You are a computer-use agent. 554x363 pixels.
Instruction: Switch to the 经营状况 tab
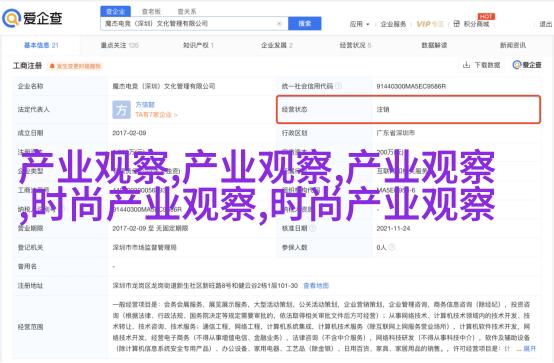tap(355, 45)
